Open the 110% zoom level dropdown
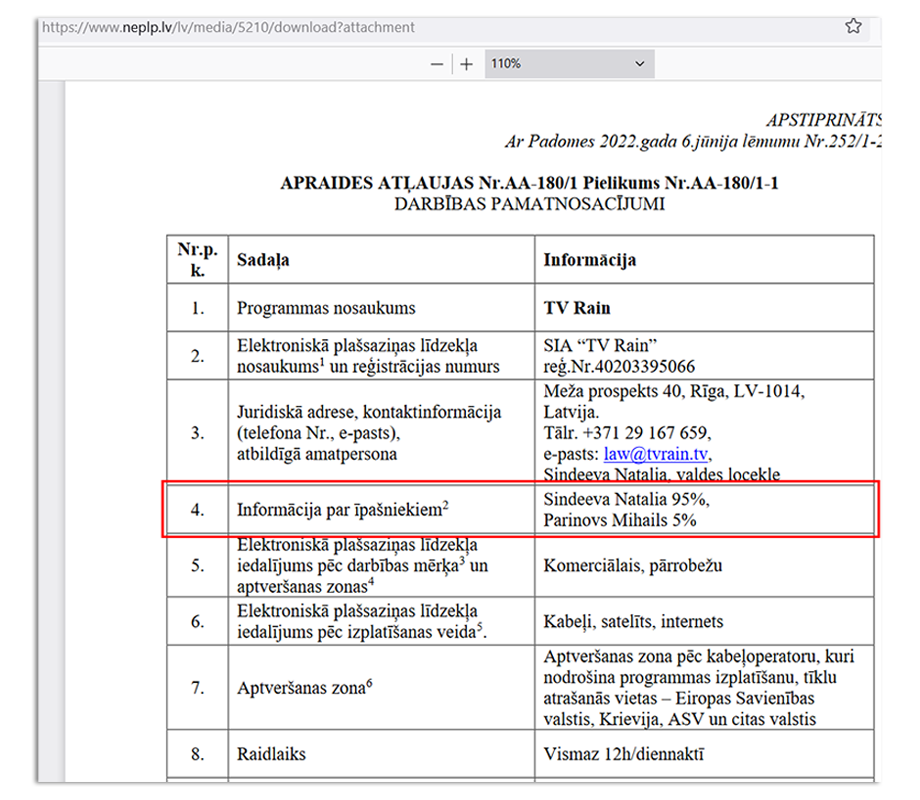 tap(569, 64)
